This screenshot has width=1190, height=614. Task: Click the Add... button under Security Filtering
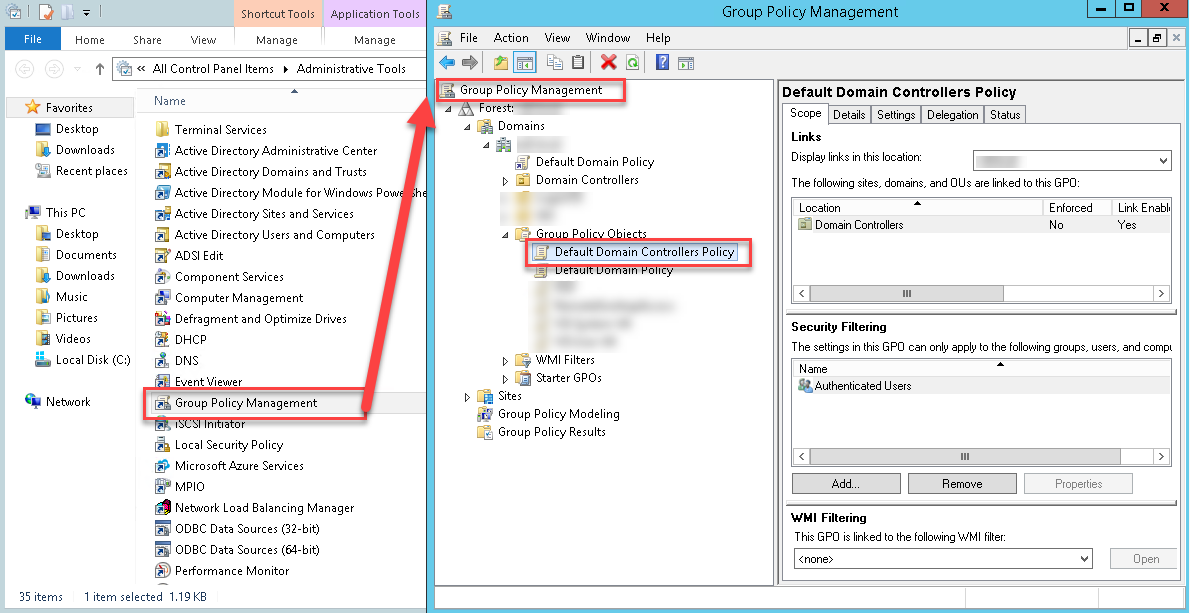click(845, 484)
